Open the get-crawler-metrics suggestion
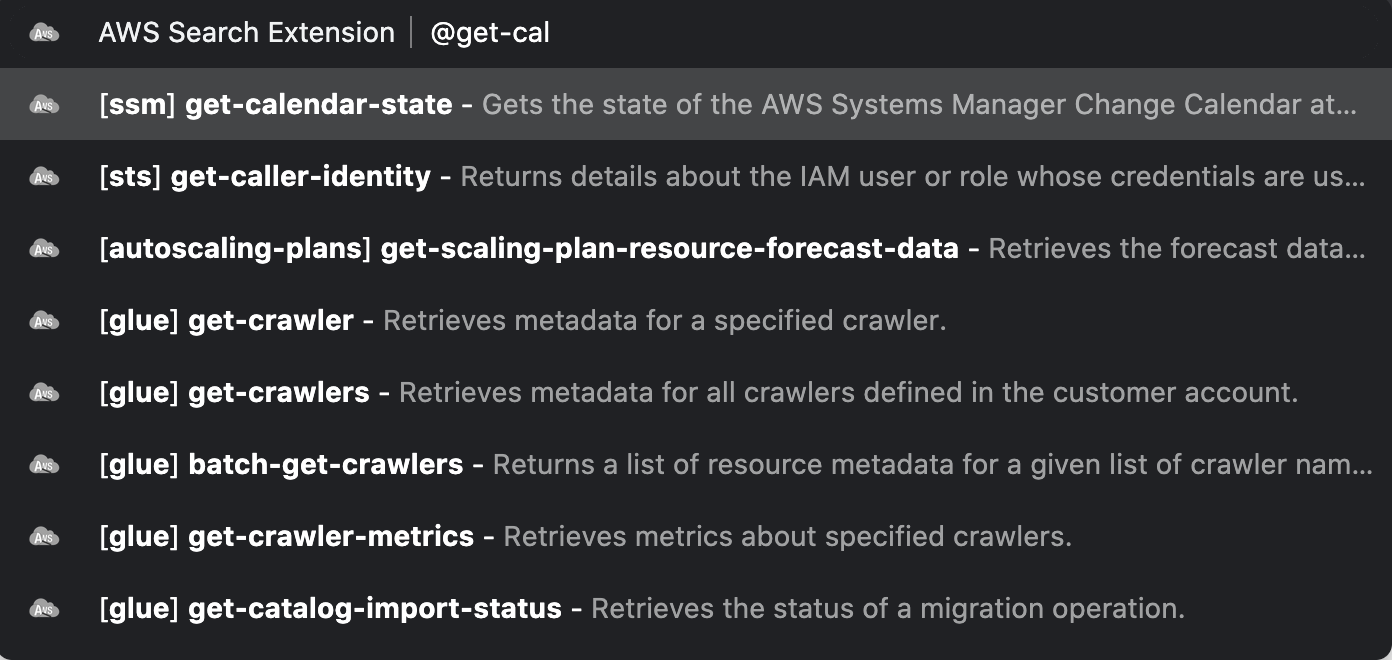Viewport: 1392px width, 660px height. [696, 536]
